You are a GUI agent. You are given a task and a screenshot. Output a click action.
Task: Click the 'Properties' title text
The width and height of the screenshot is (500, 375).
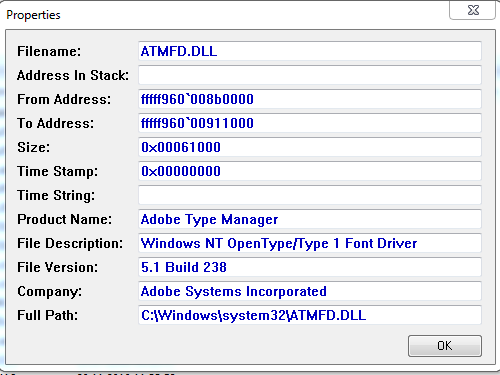[33, 15]
